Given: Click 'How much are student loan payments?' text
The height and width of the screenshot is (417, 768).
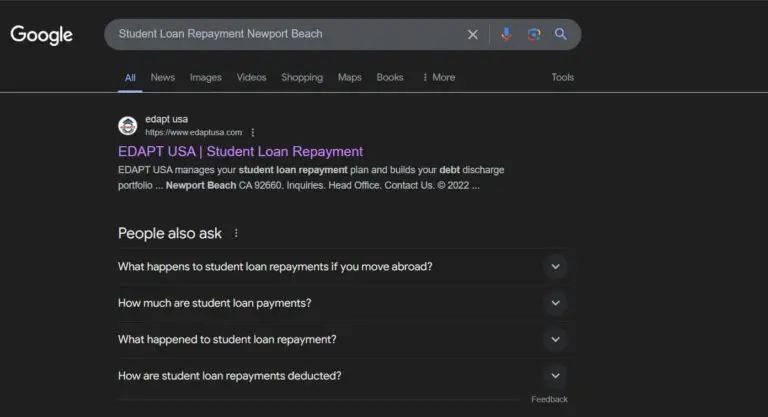Looking at the screenshot, I should pos(215,303).
